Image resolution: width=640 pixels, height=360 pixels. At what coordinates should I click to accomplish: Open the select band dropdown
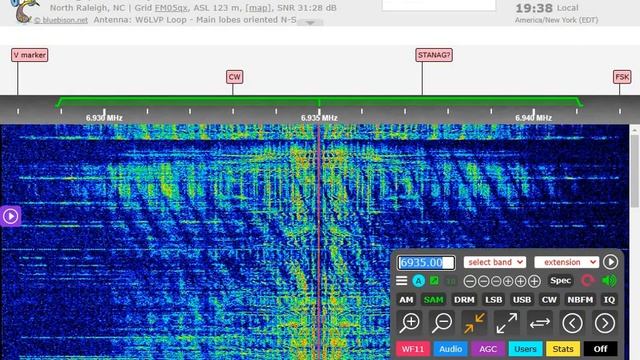pos(495,262)
